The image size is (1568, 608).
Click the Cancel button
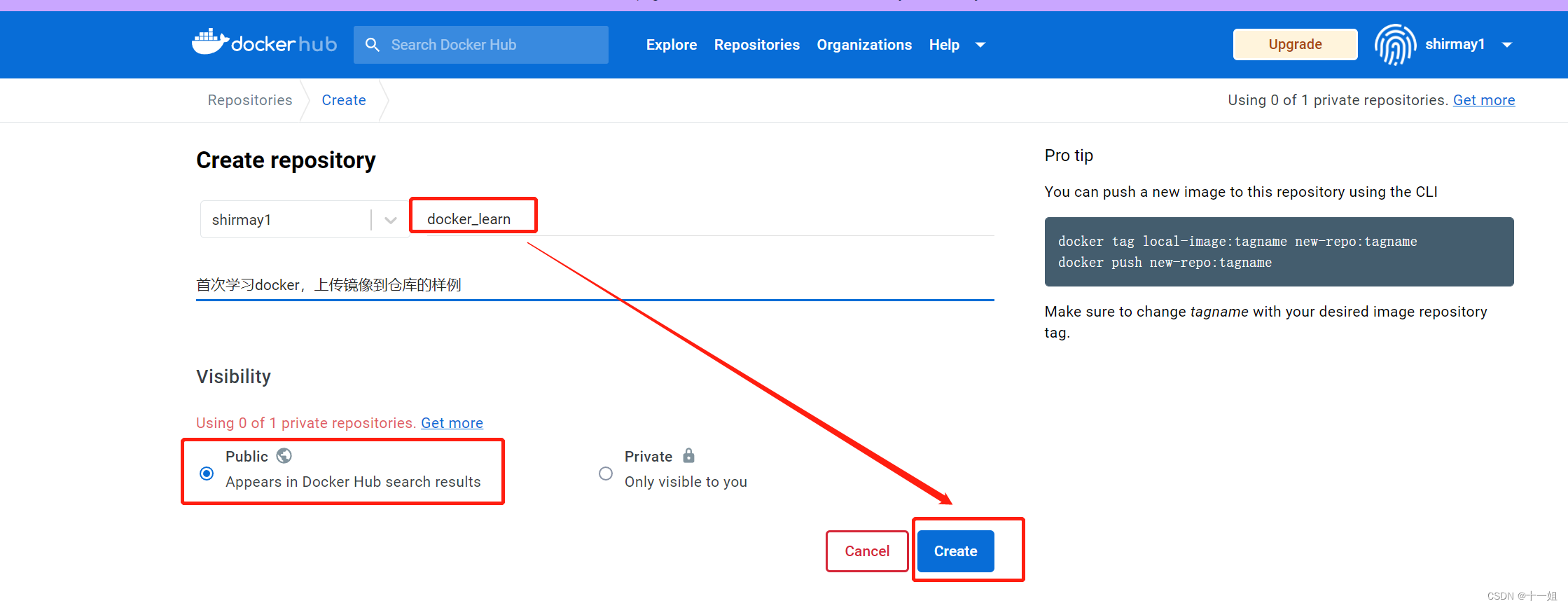click(x=867, y=551)
